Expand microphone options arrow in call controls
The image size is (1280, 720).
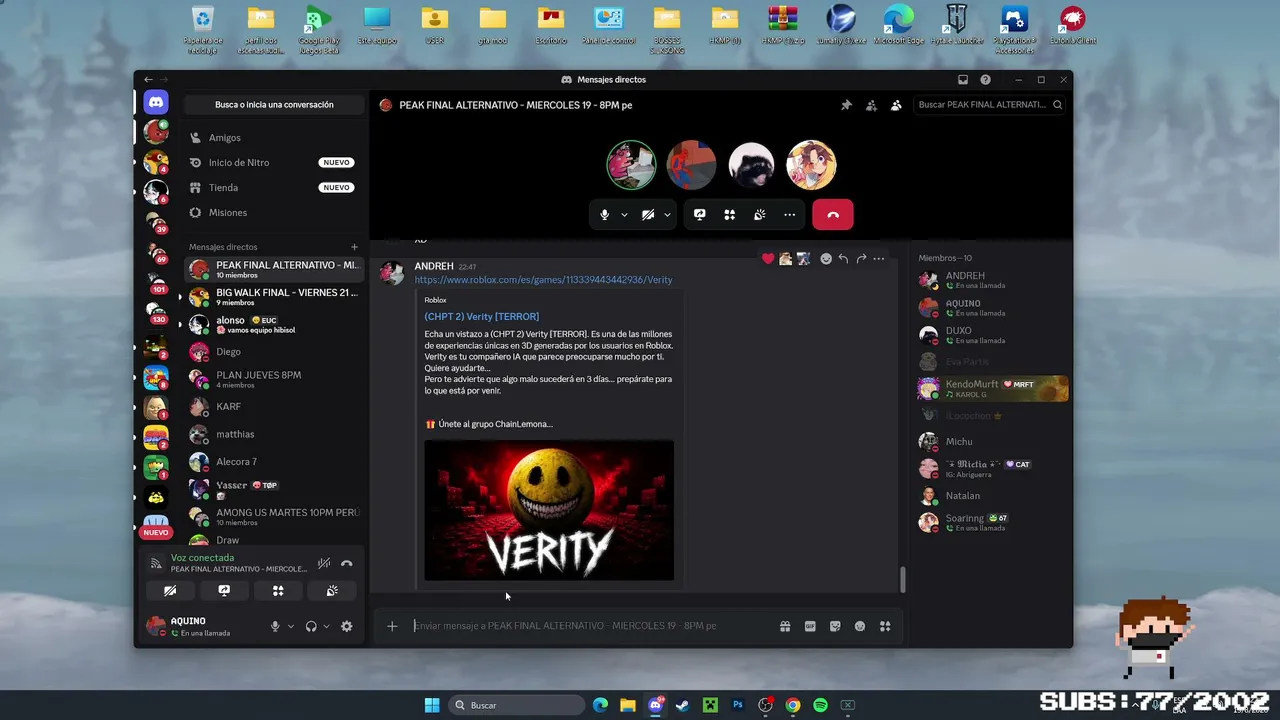tap(624, 214)
